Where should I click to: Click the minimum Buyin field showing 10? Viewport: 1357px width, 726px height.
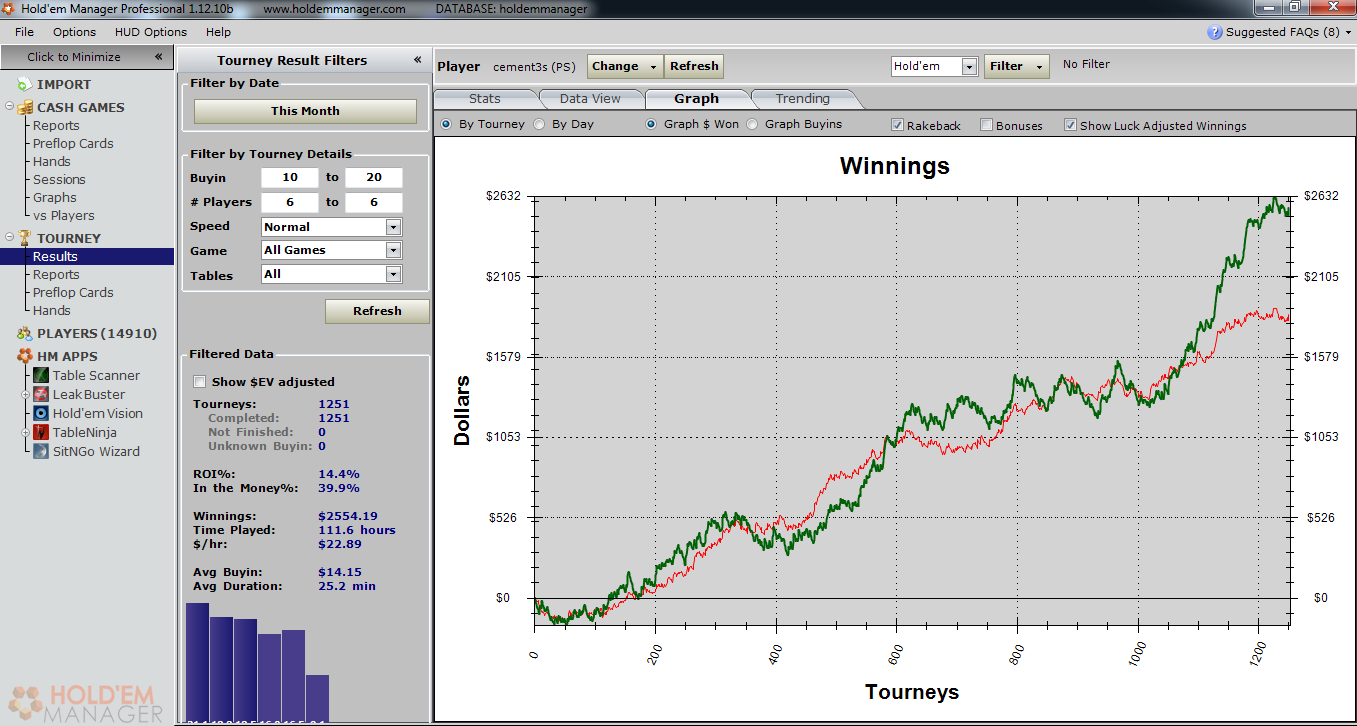290,178
